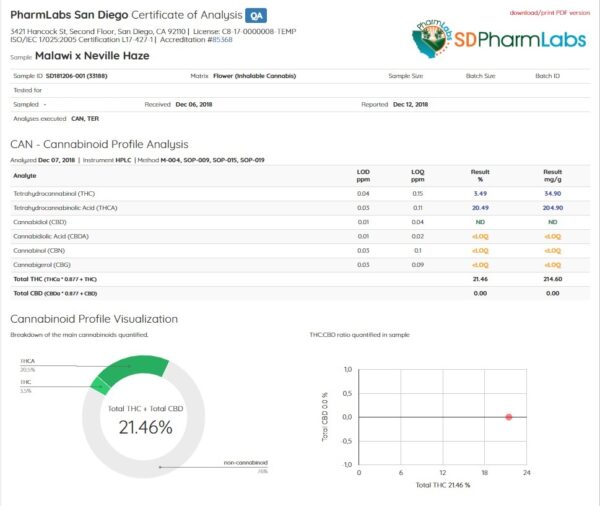
Task: Click the blue QA badge icon
Action: coord(256,16)
